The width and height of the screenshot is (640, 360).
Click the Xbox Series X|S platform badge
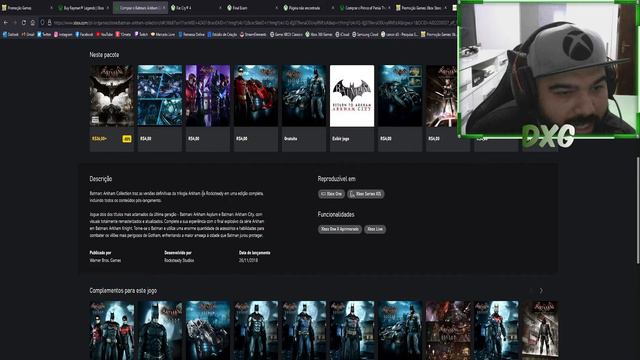[x=366, y=194]
